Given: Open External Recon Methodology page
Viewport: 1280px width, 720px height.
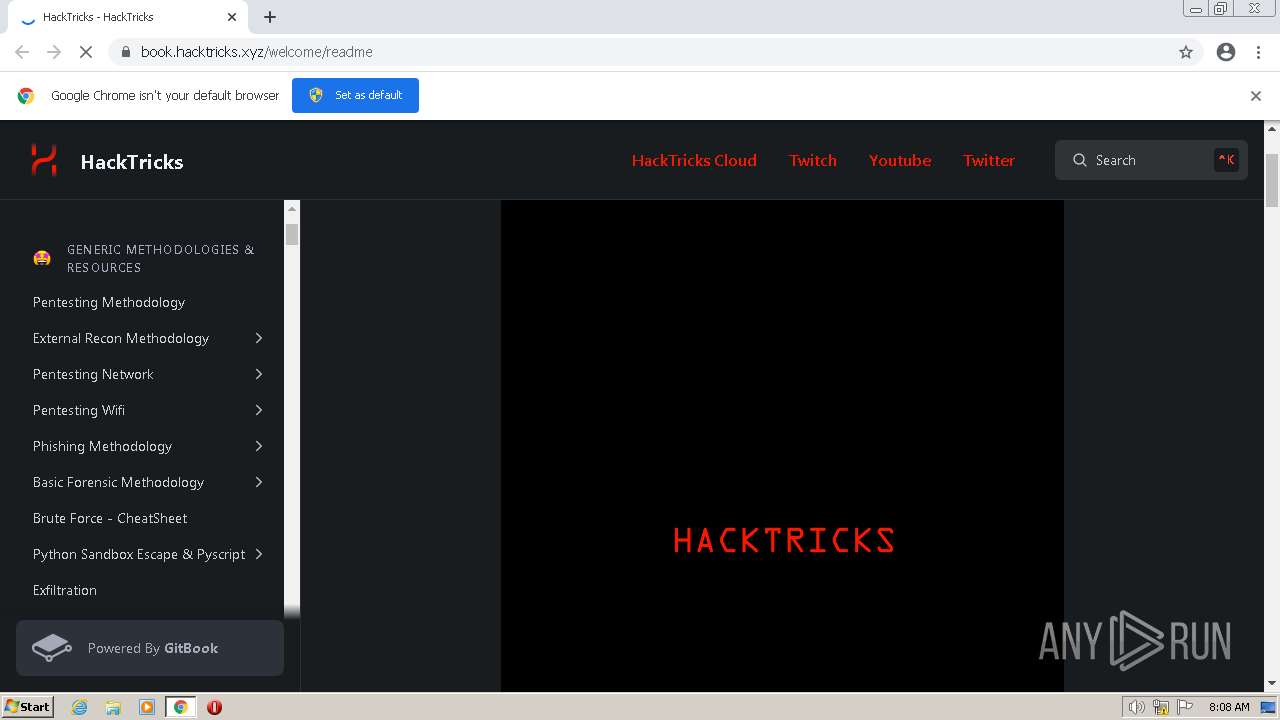Looking at the screenshot, I should 121,338.
